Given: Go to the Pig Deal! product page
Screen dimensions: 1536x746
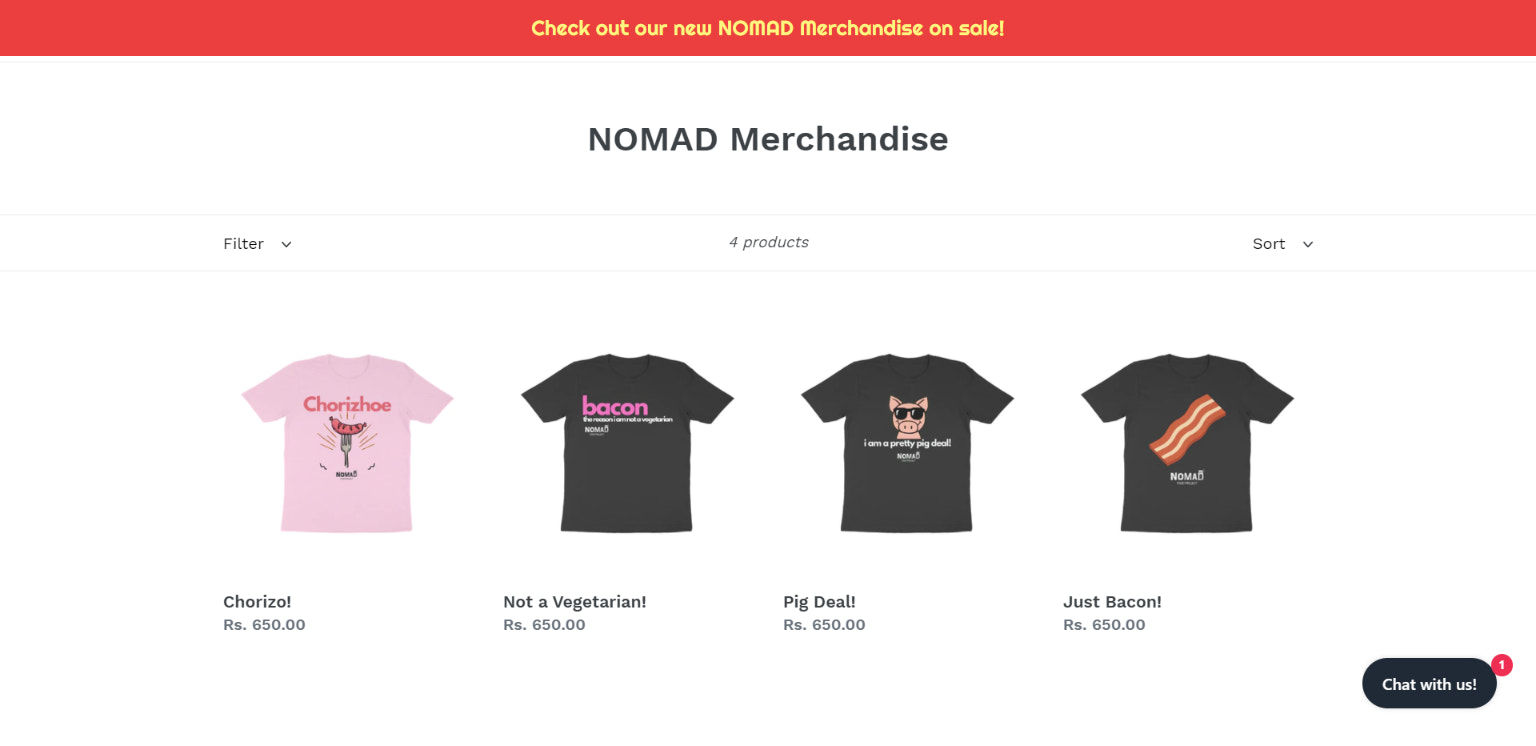Looking at the screenshot, I should [819, 602].
